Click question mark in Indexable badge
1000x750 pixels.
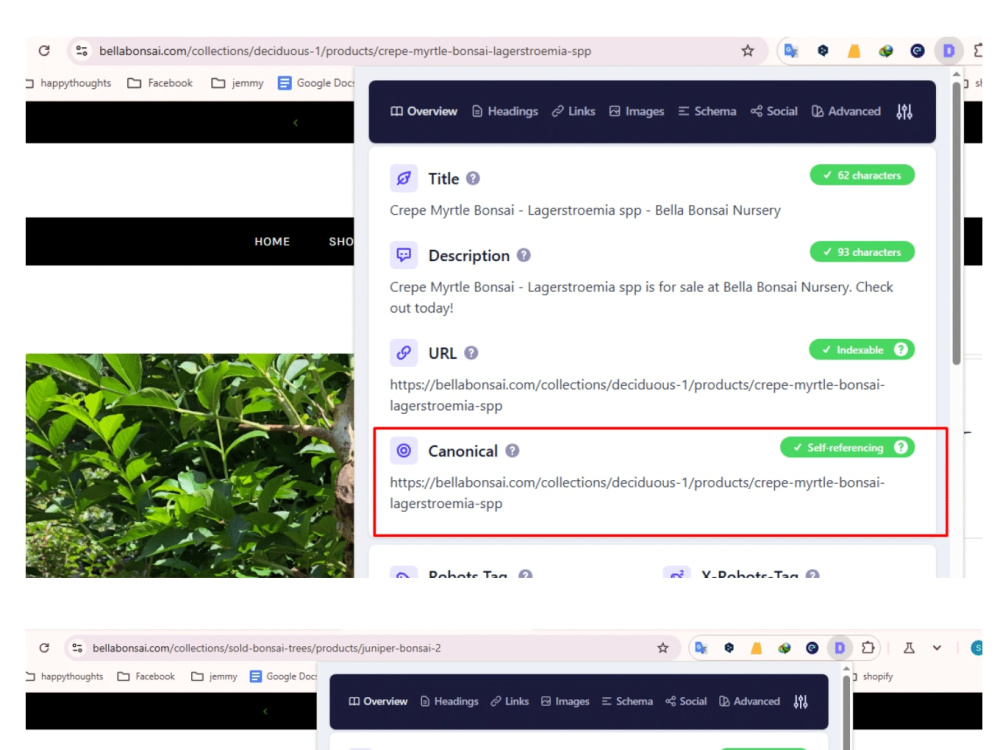click(x=901, y=349)
